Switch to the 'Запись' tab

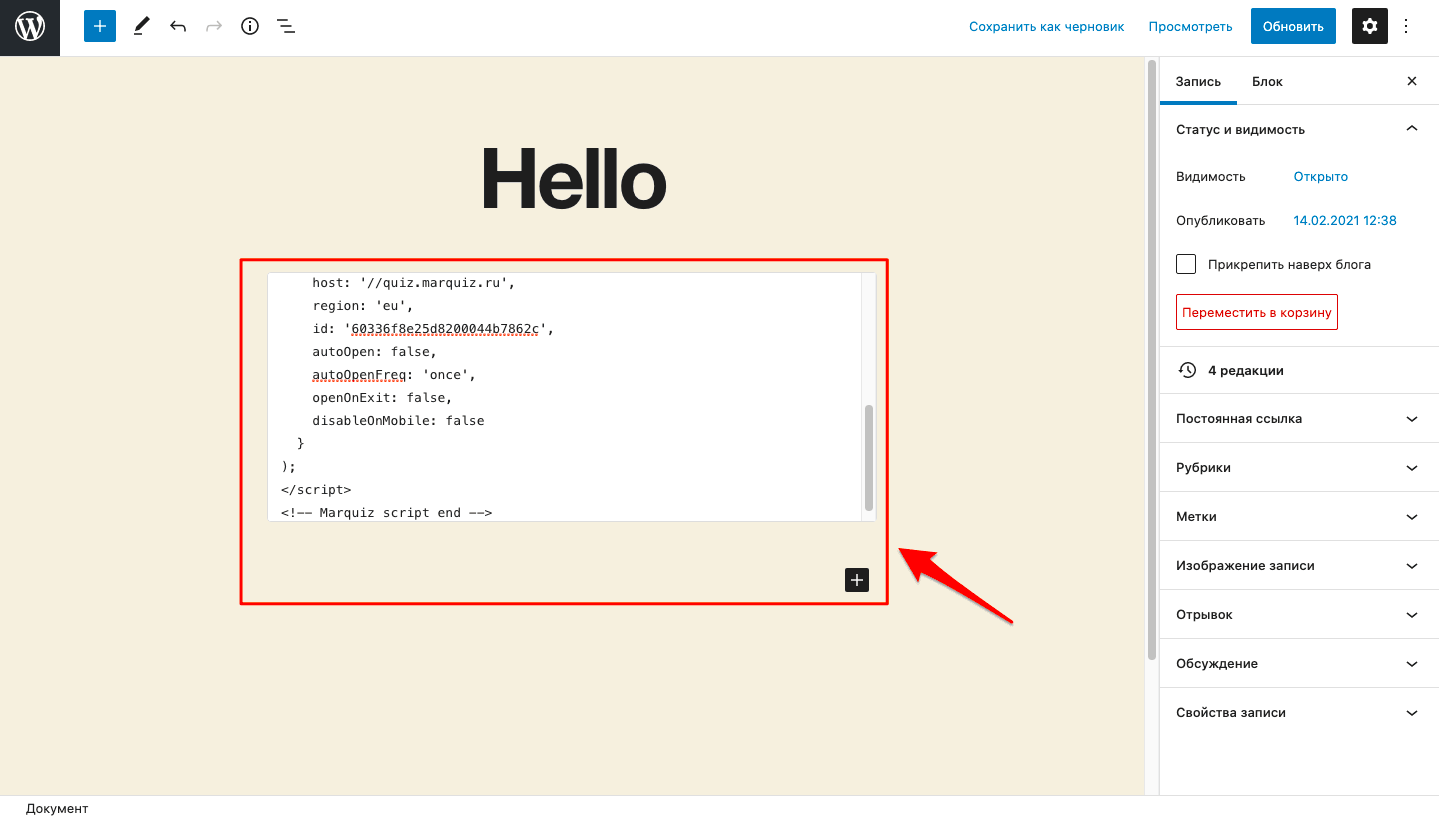pos(1198,82)
